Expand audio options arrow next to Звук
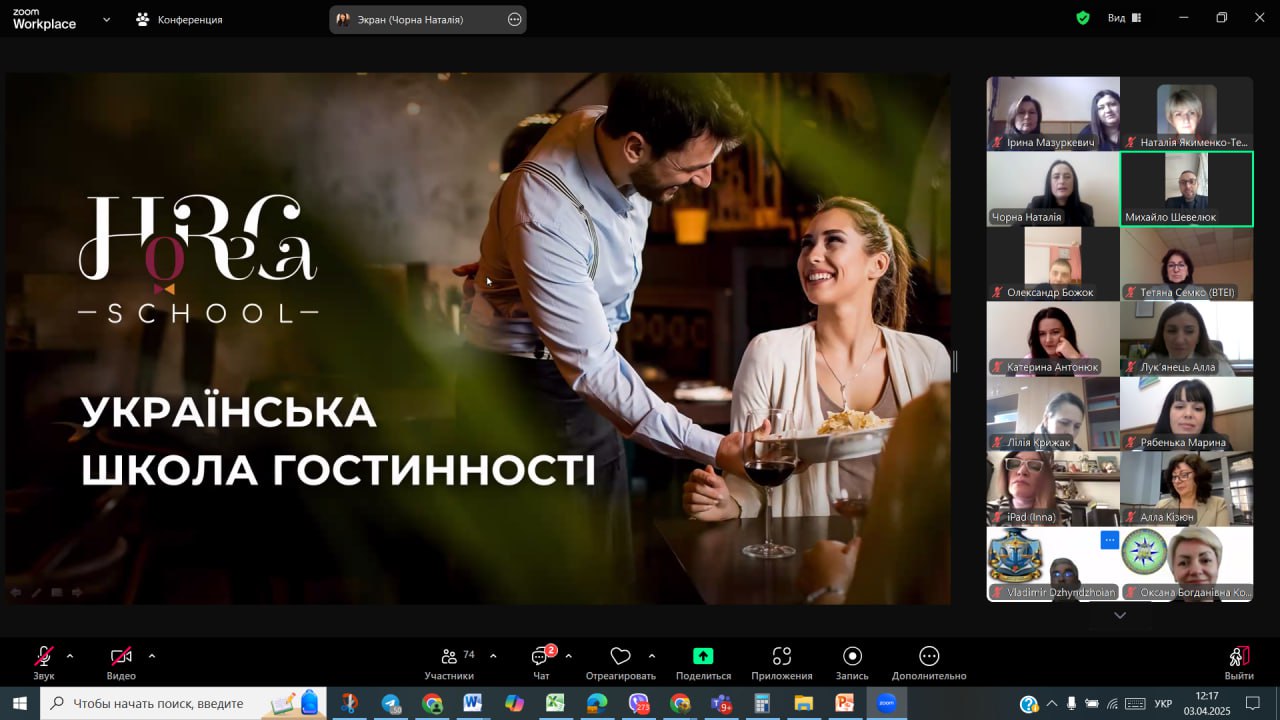The height and width of the screenshot is (720, 1280). click(x=70, y=656)
